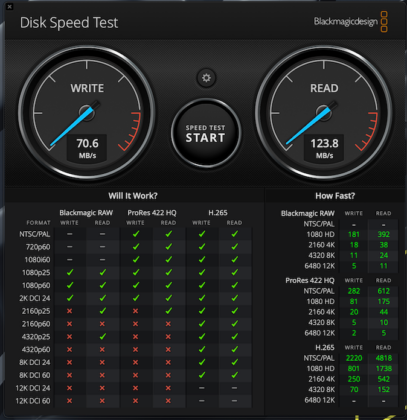Click 12K DCI 60 ProRes read red cross

coord(168,401)
